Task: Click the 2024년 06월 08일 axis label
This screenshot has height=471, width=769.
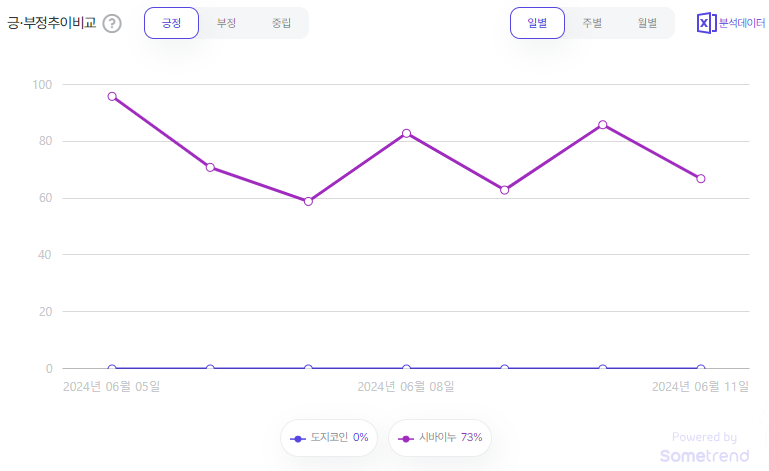Action: [406, 387]
